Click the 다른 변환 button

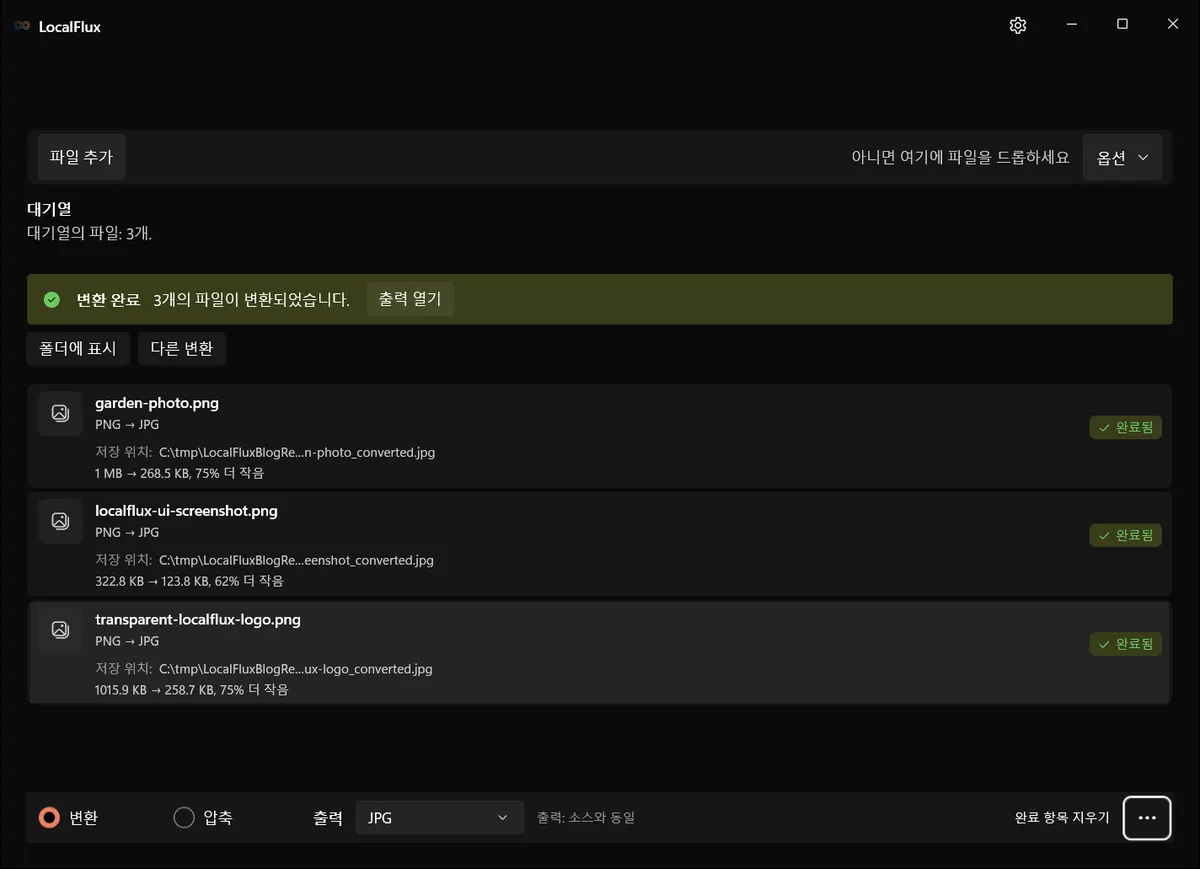(182, 348)
